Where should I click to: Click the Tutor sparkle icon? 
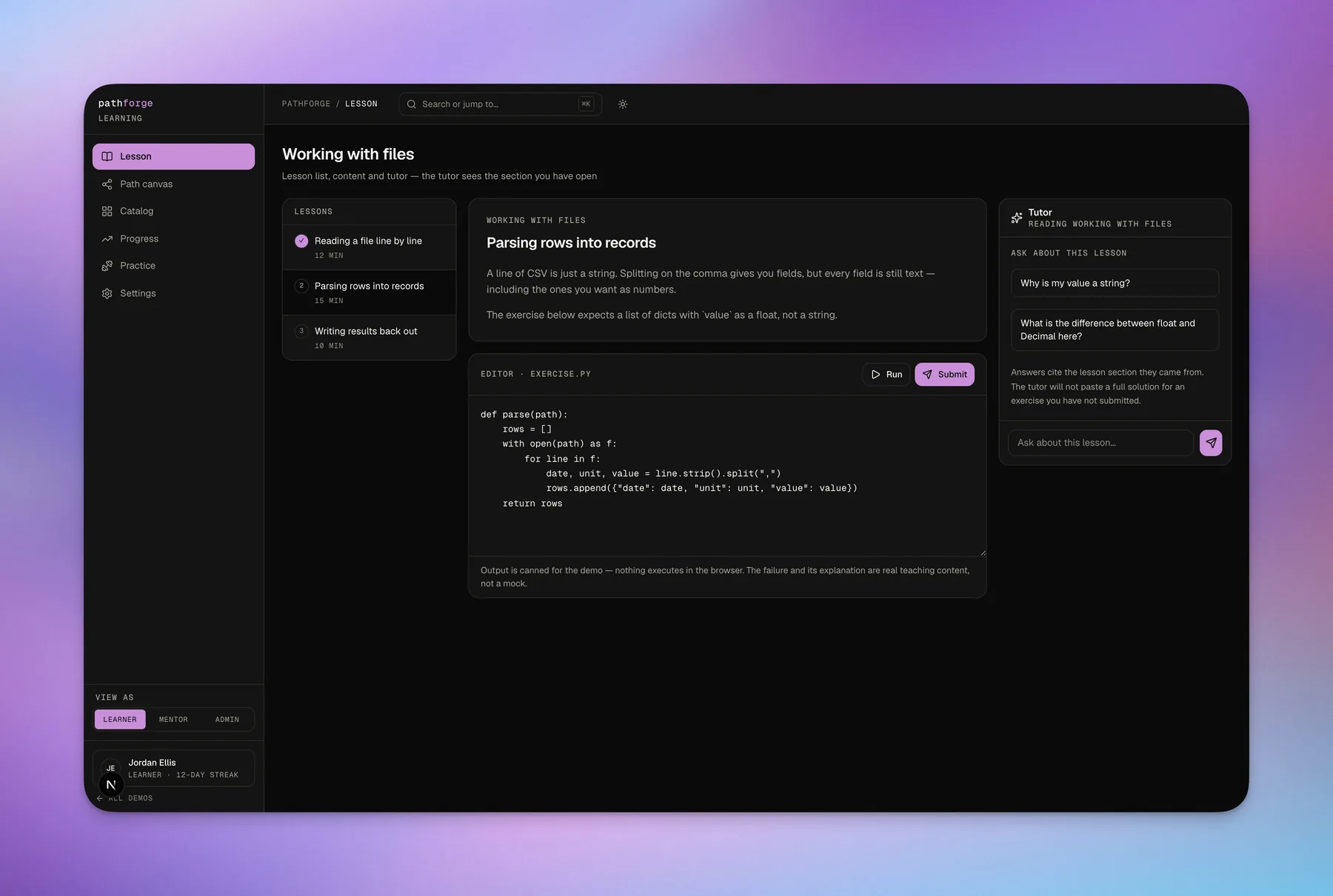[1017, 218]
